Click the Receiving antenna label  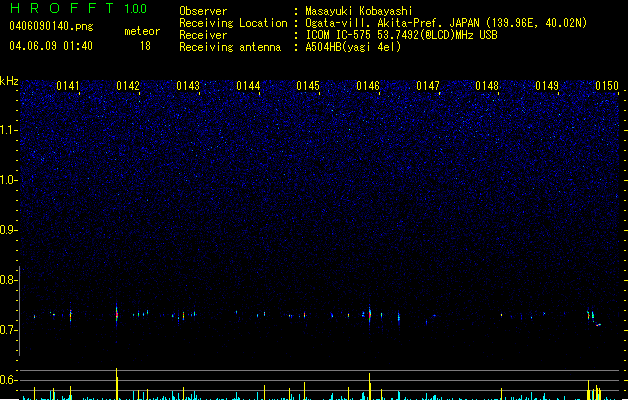[230, 47]
